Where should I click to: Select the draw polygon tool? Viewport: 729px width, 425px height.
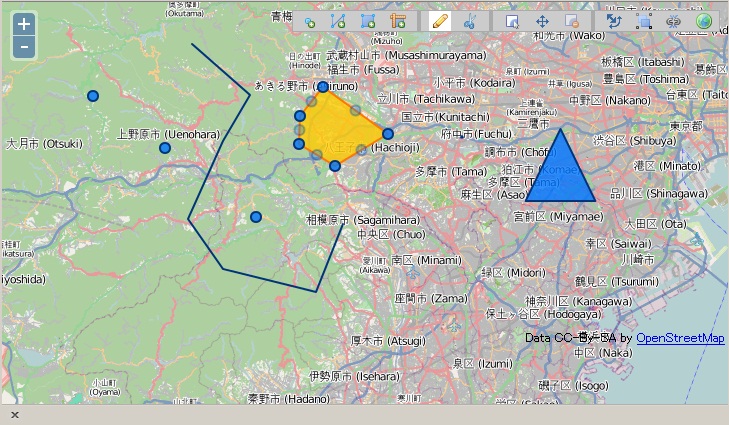(x=367, y=21)
